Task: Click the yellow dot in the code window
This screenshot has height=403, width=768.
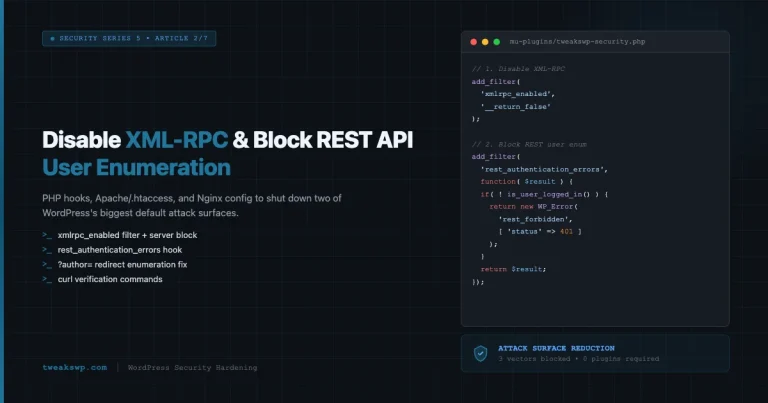Action: pos(485,42)
